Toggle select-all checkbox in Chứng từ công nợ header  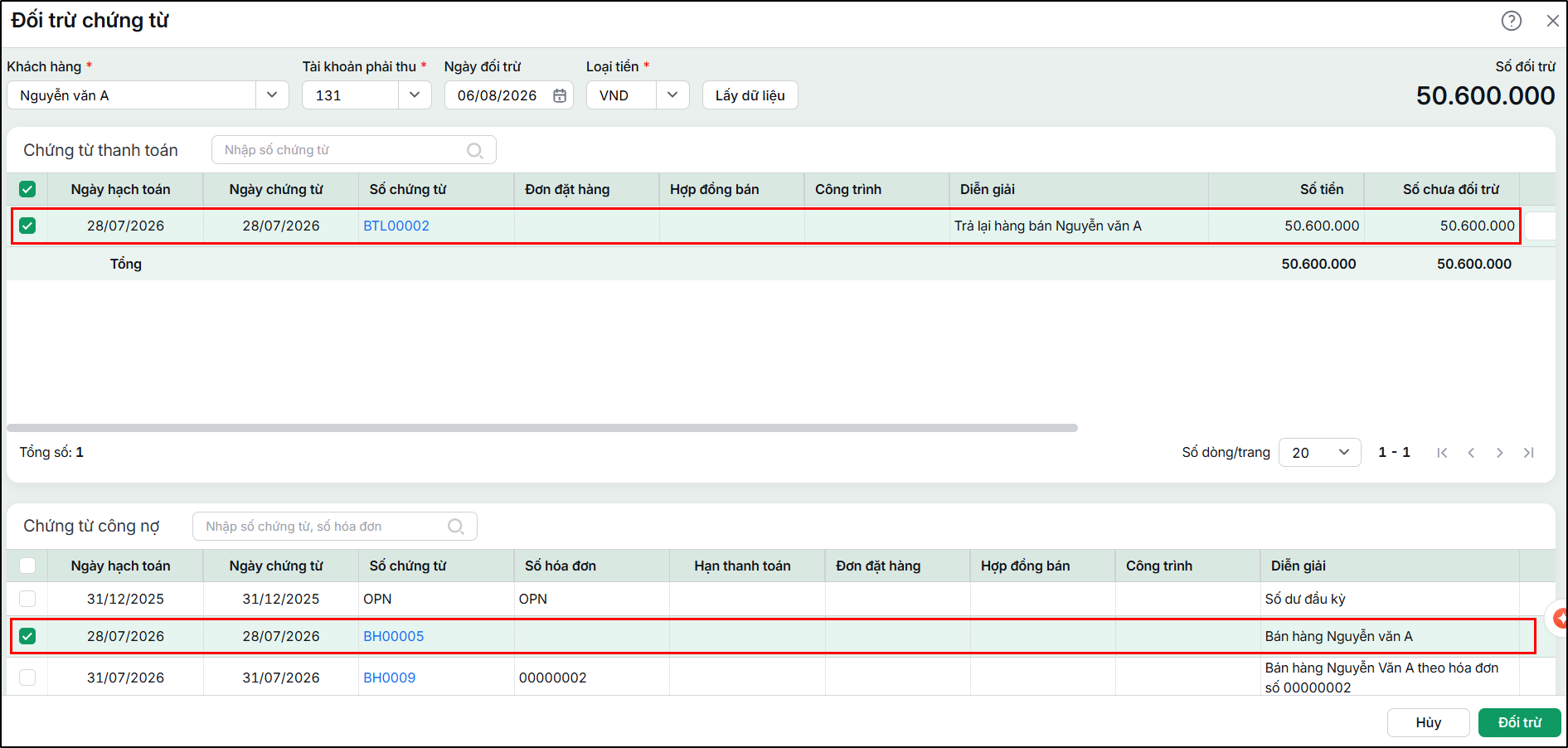(x=27, y=566)
